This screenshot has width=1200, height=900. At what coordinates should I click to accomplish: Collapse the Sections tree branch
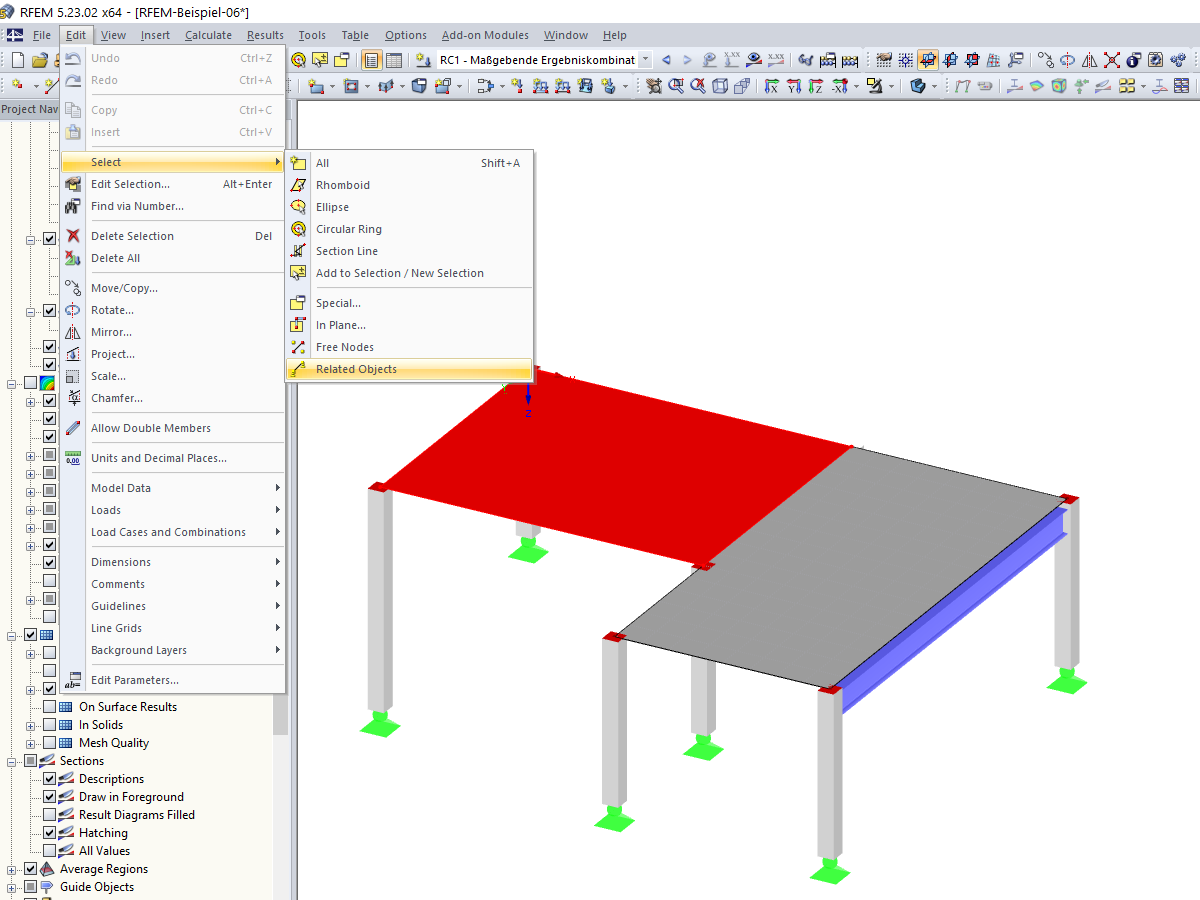11,762
